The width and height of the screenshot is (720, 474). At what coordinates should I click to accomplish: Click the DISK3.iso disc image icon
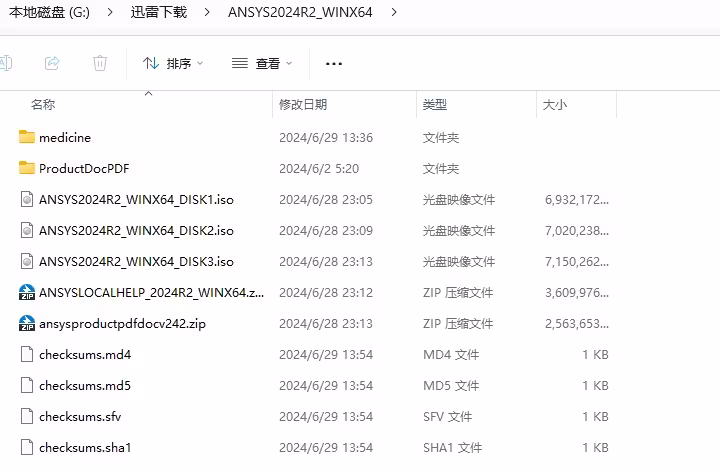pyautogui.click(x=27, y=261)
